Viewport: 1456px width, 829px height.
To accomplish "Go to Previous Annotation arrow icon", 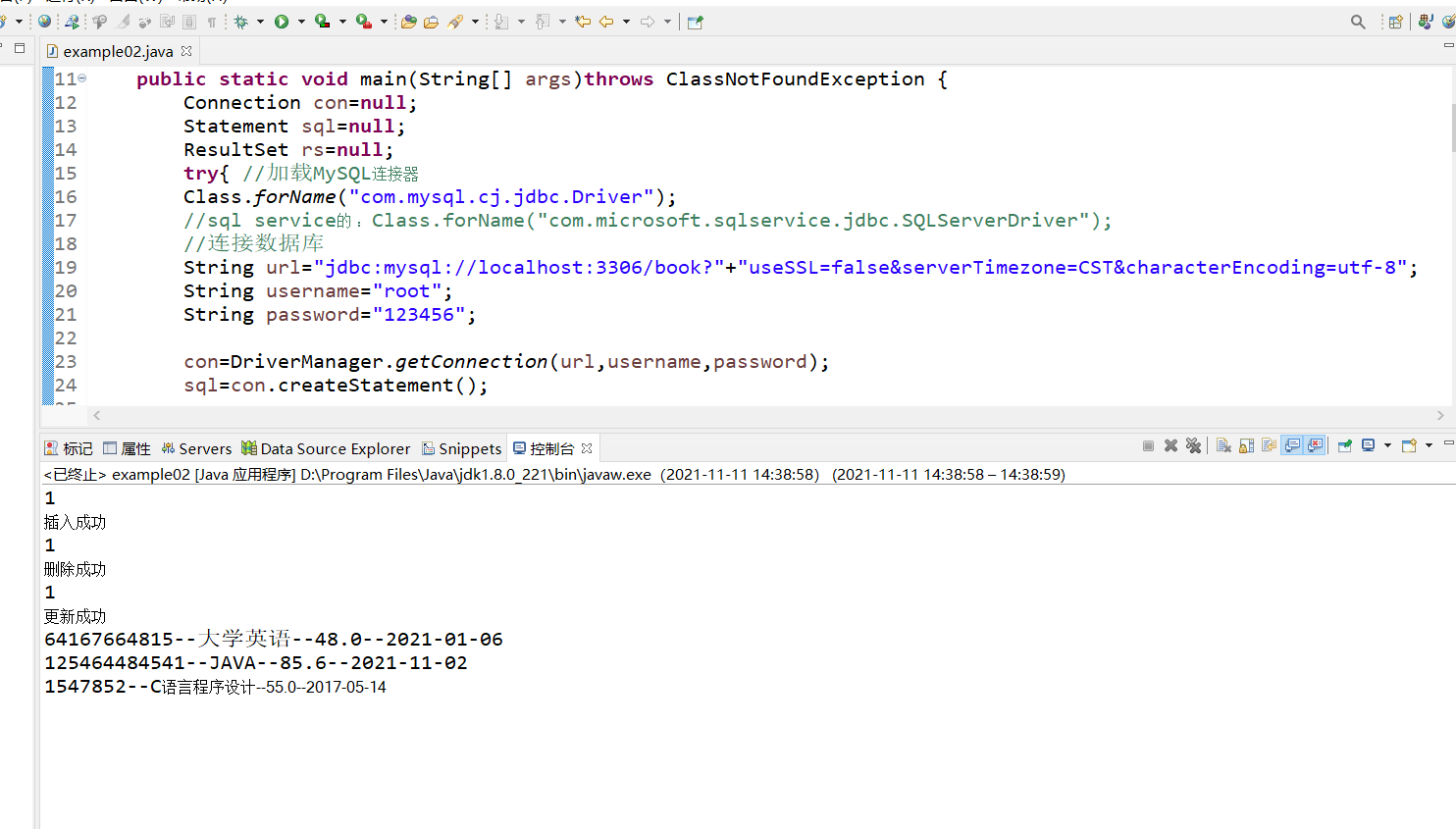I will pos(542,22).
